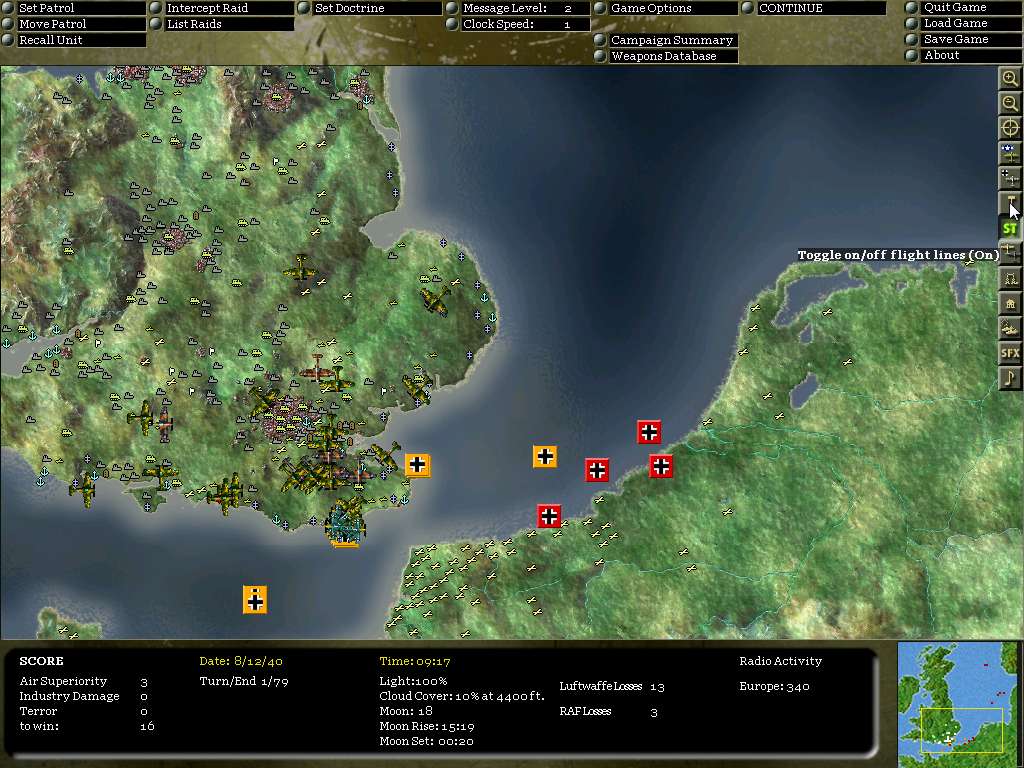Screen dimensions: 1024x768
Task: Select red raid marker nearest Dutch coast
Action: pos(649,432)
